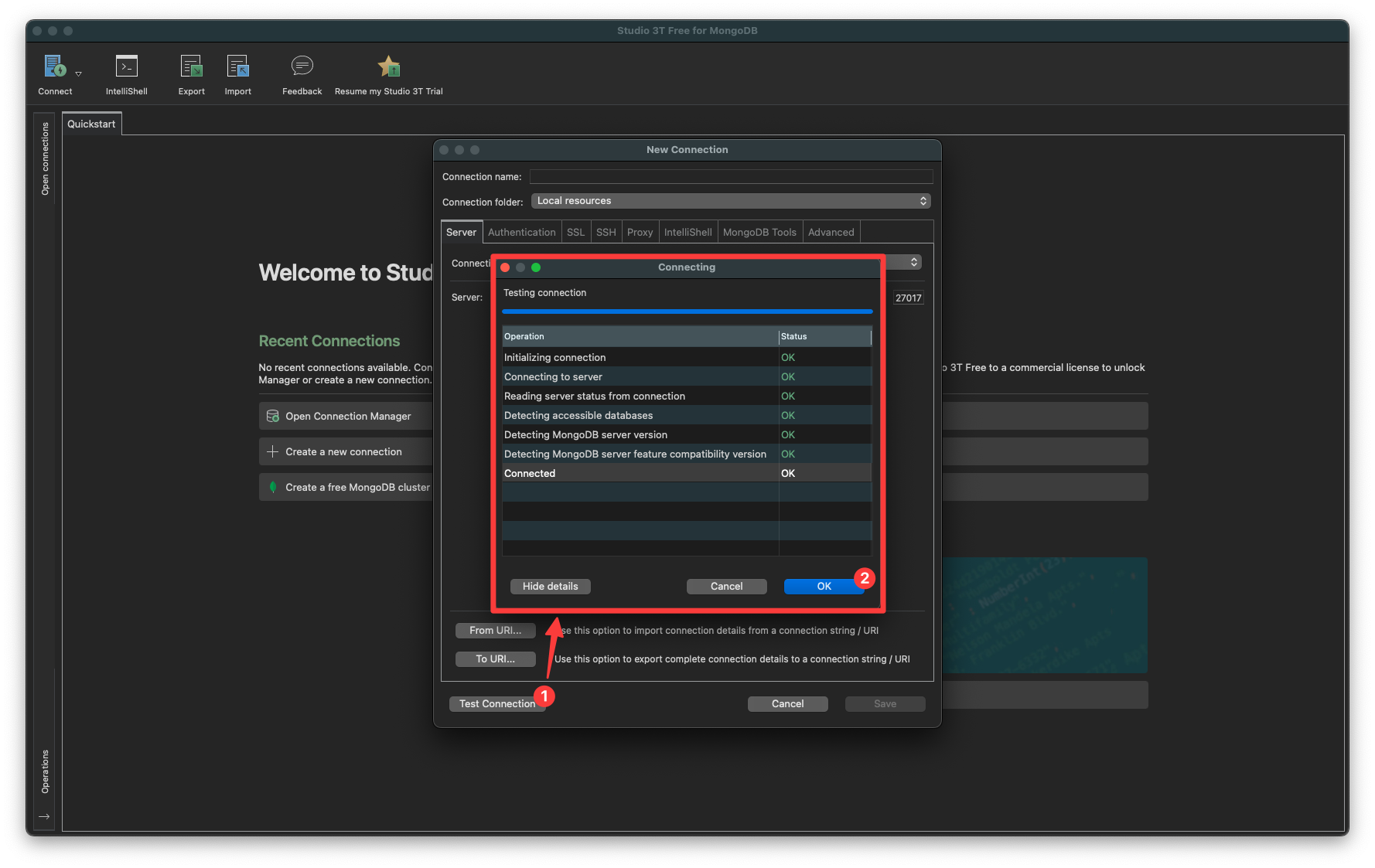This screenshot has height=868, width=1375.
Task: Switch to the Advanced tab
Action: pyautogui.click(x=831, y=232)
